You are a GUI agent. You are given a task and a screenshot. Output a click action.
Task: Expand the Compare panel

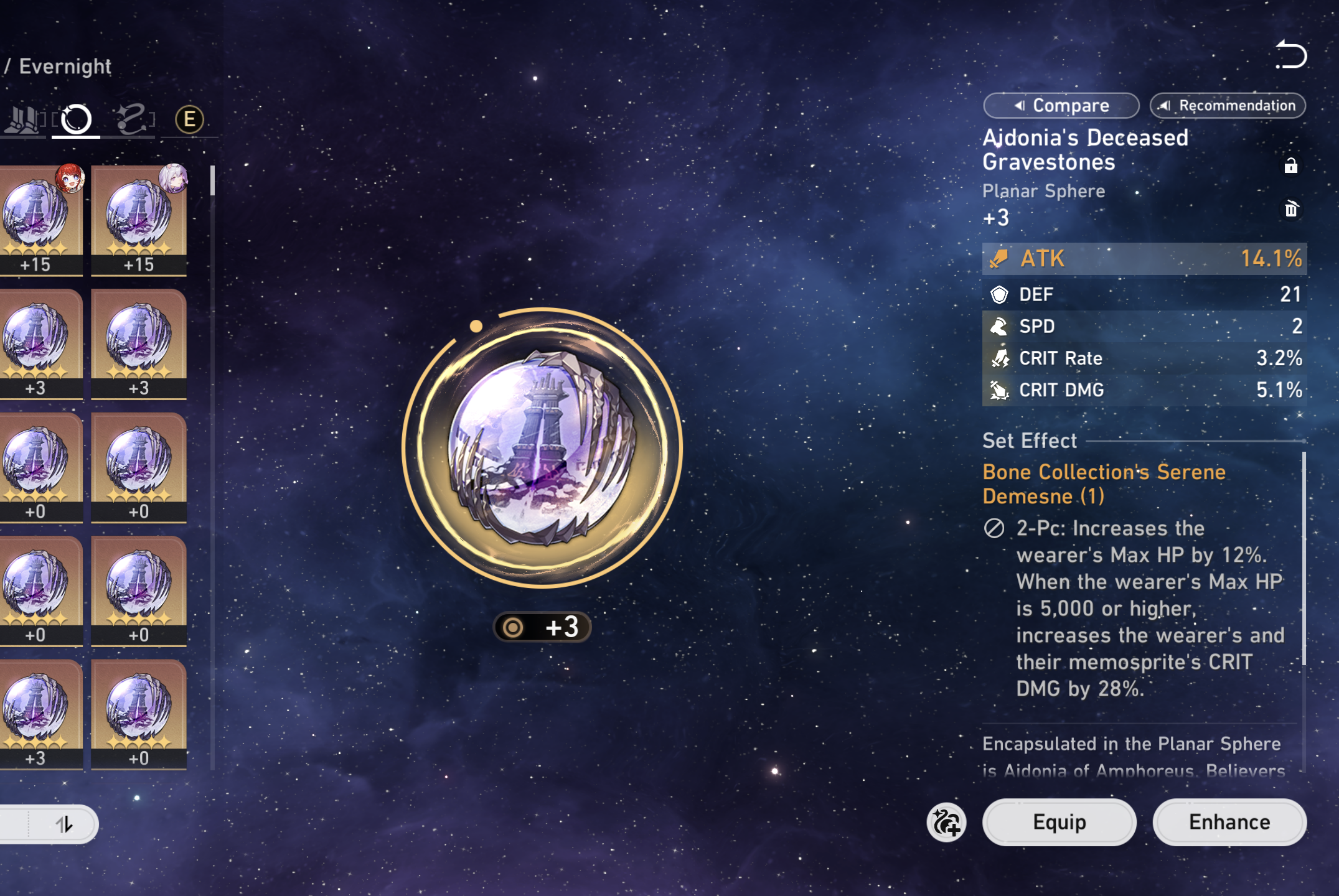[1061, 105]
